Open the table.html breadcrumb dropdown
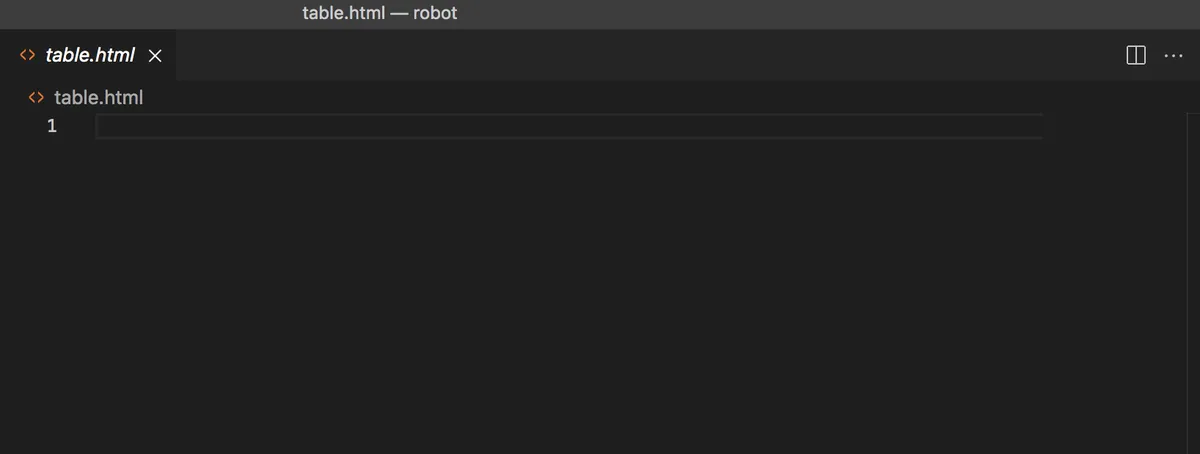Image resolution: width=1200 pixels, height=454 pixels. tap(98, 98)
